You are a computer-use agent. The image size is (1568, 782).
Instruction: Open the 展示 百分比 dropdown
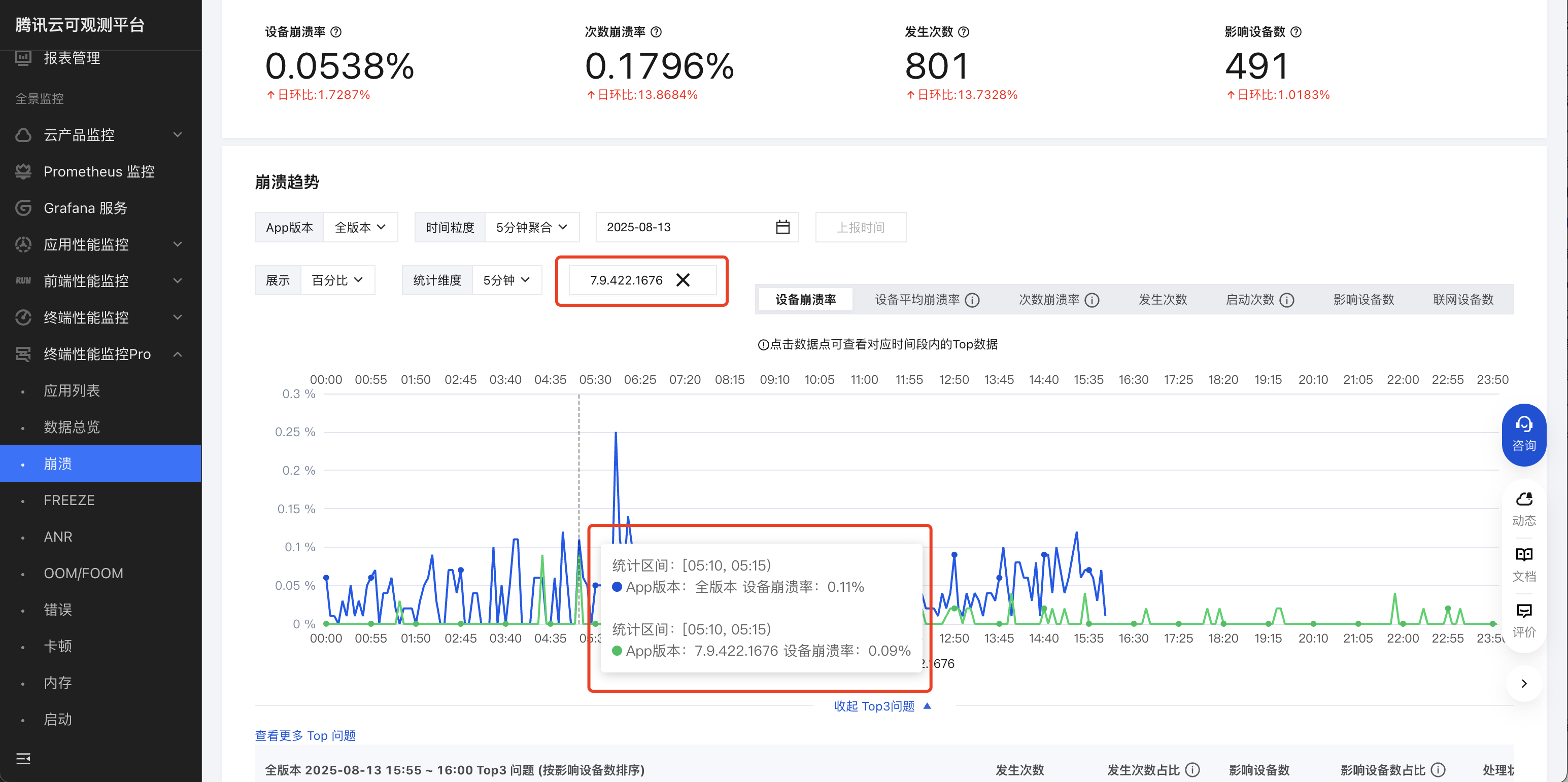(337, 280)
